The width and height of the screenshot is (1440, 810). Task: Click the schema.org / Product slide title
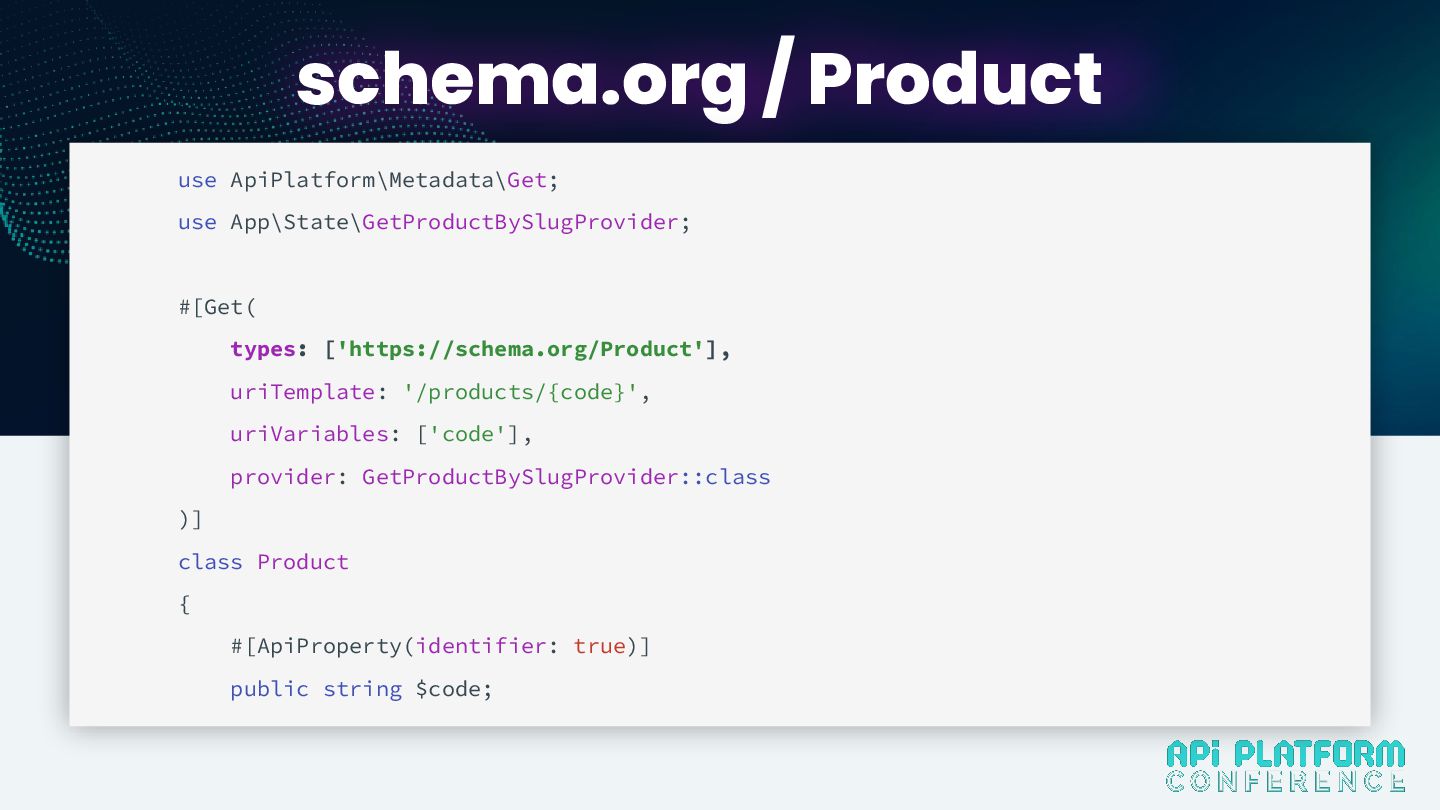pos(699,79)
